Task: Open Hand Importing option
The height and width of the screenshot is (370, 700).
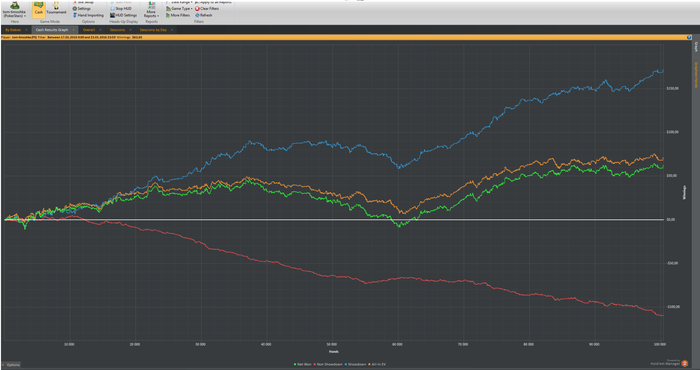Action: [88, 15]
